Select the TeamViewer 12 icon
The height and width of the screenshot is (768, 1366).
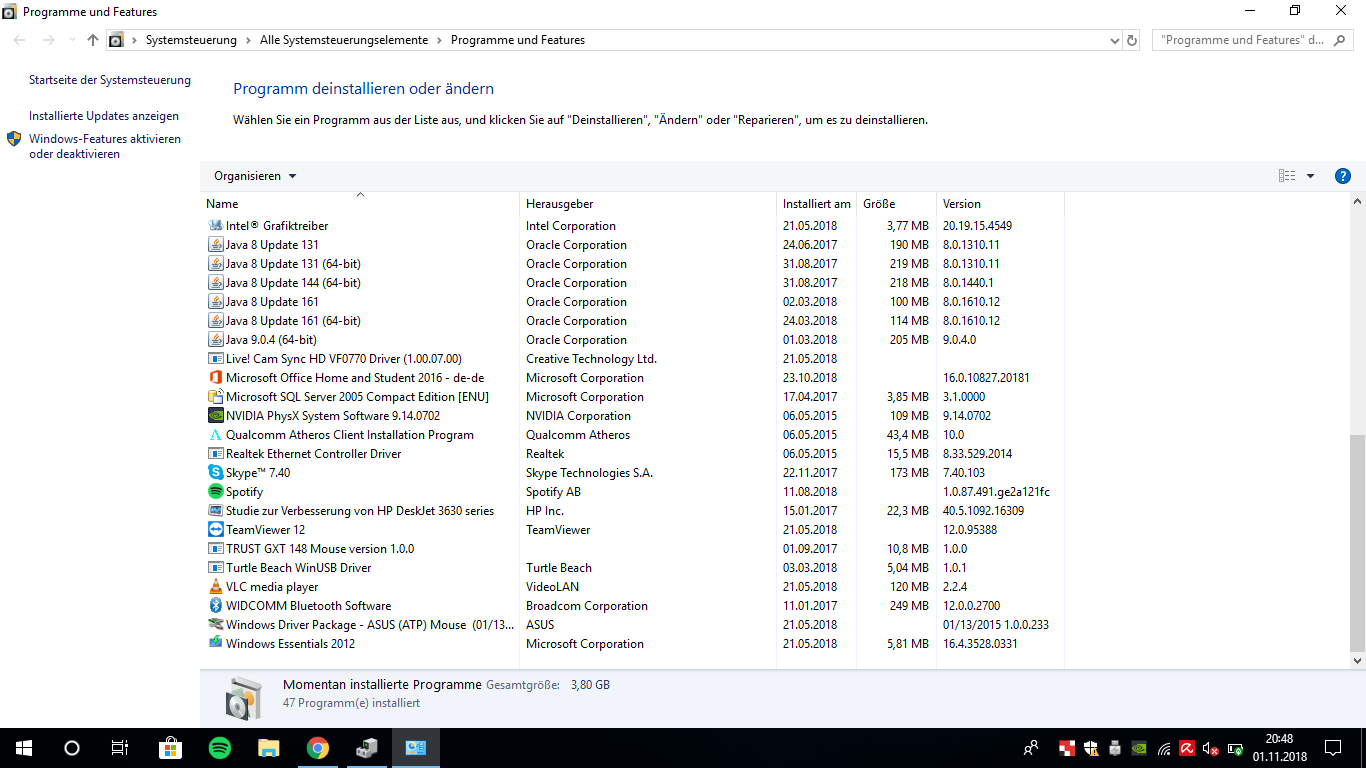point(215,530)
